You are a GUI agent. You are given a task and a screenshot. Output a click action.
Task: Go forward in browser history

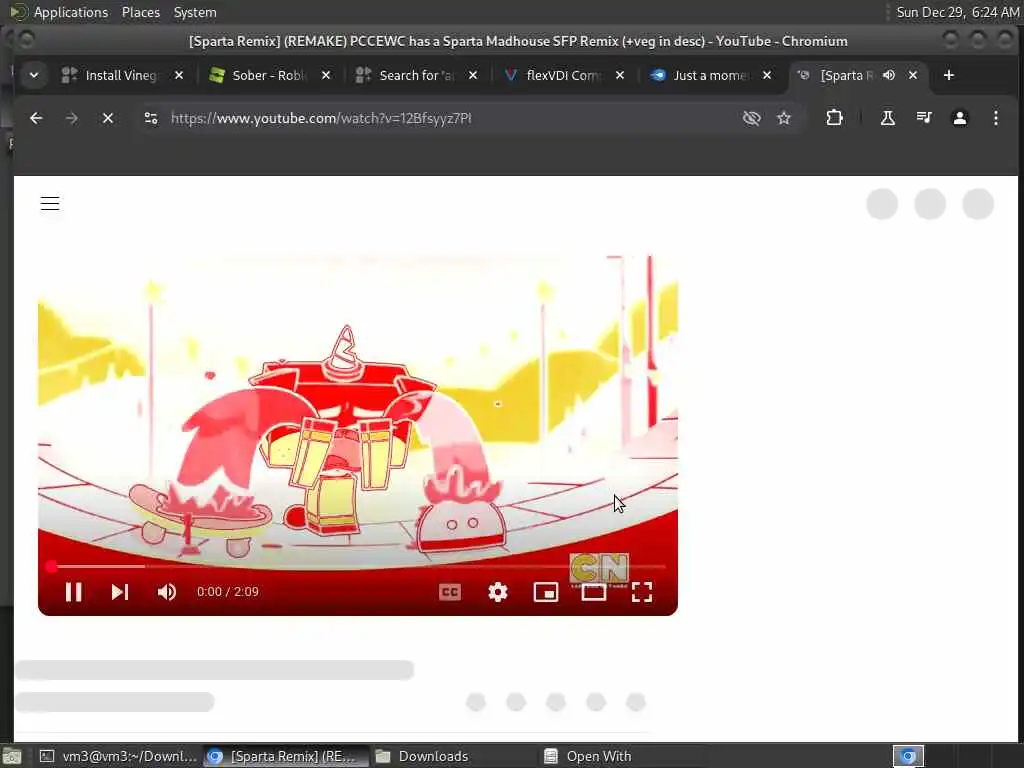pyautogui.click(x=72, y=118)
